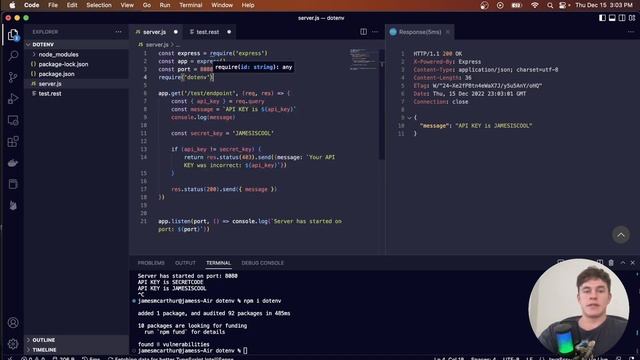
Task: Collapse the JSON body in the response
Action: [409, 118]
